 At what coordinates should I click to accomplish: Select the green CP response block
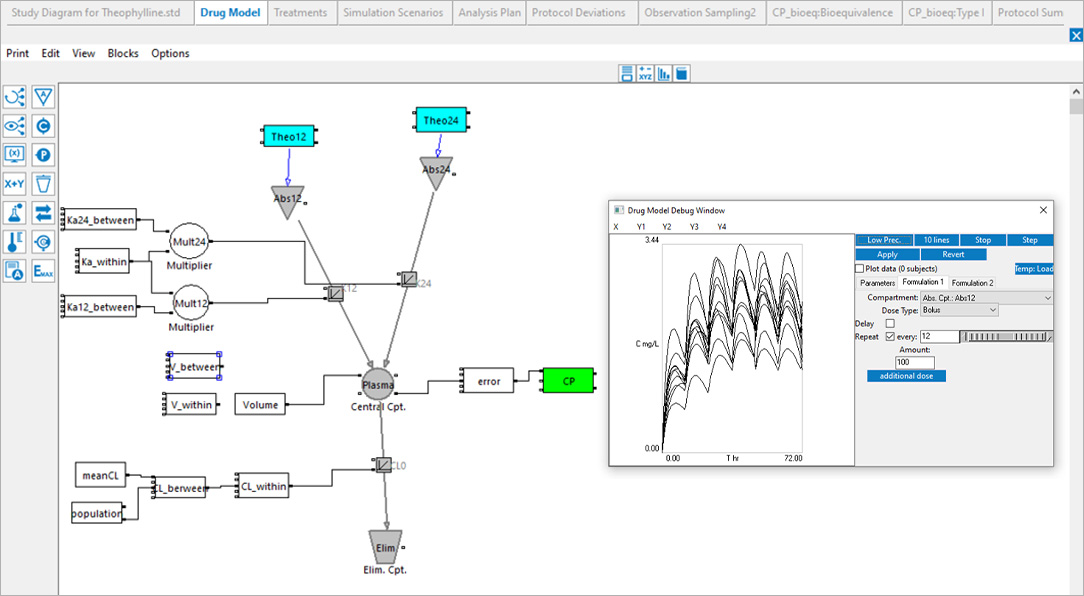point(568,380)
